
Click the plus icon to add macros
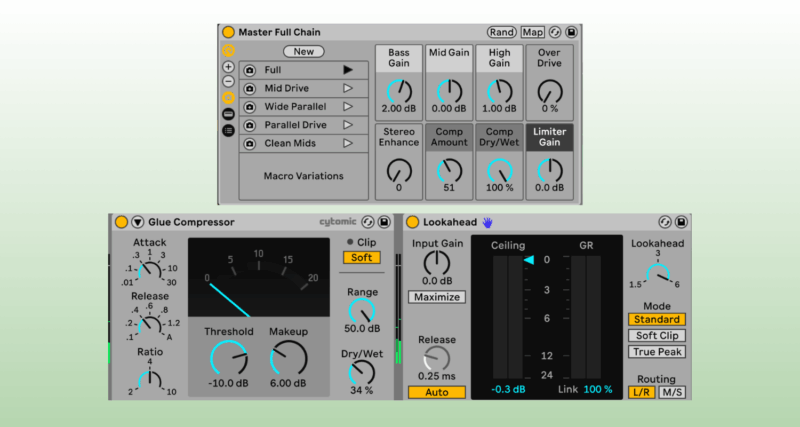tap(228, 67)
